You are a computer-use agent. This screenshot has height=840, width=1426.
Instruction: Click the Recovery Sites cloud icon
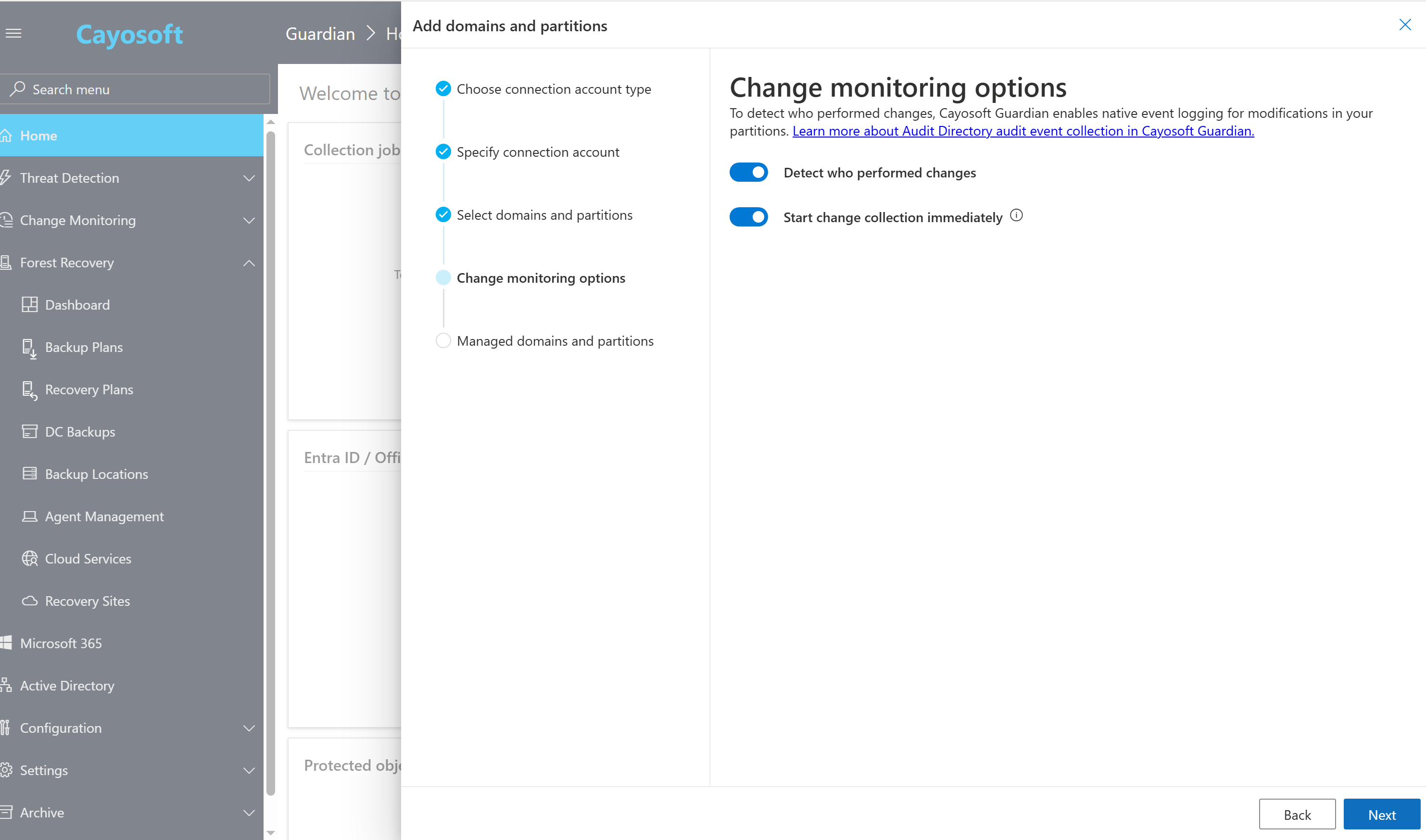[x=29, y=601]
